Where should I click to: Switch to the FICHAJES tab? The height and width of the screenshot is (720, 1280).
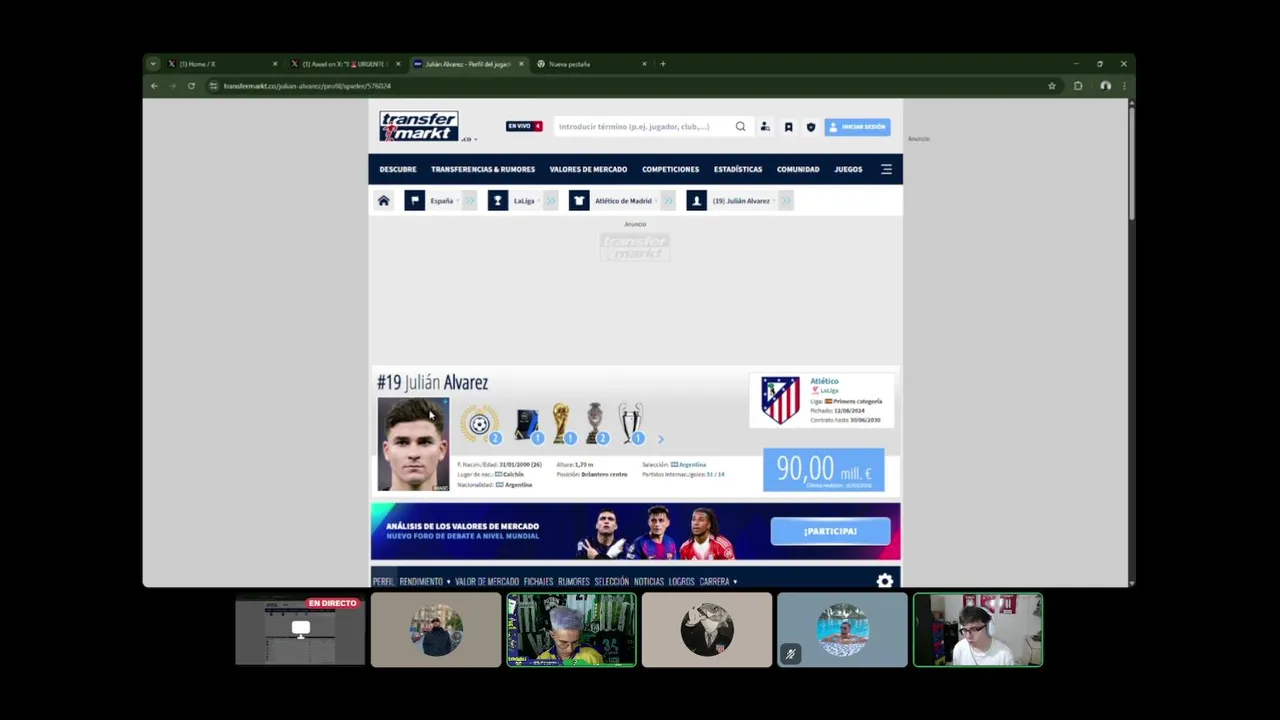pos(538,582)
